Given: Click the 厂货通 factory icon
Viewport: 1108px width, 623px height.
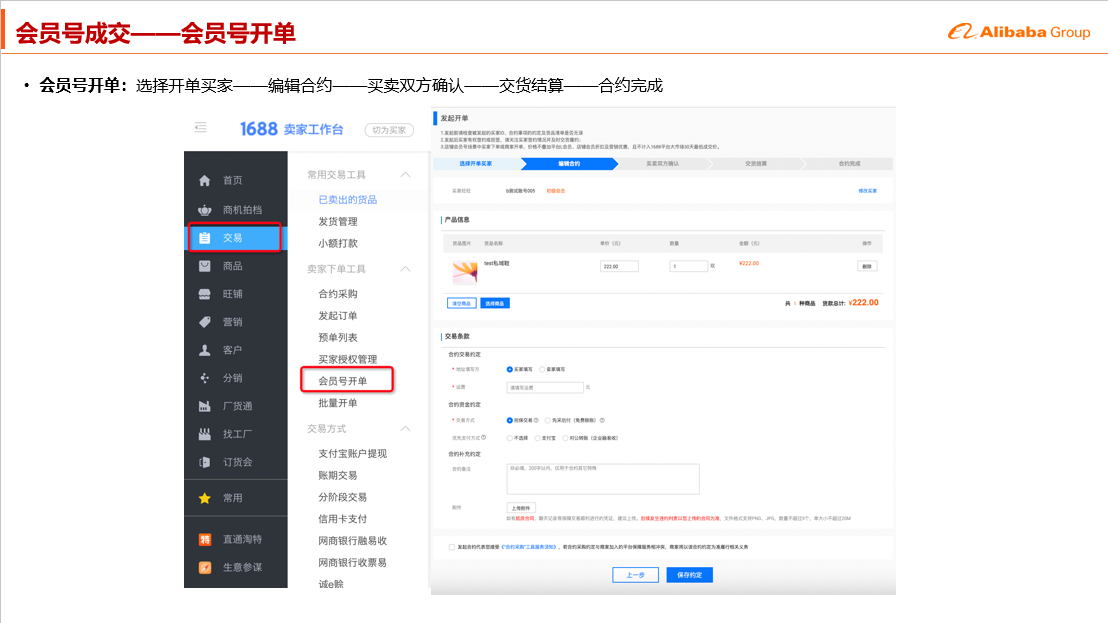Looking at the screenshot, I should click(204, 406).
